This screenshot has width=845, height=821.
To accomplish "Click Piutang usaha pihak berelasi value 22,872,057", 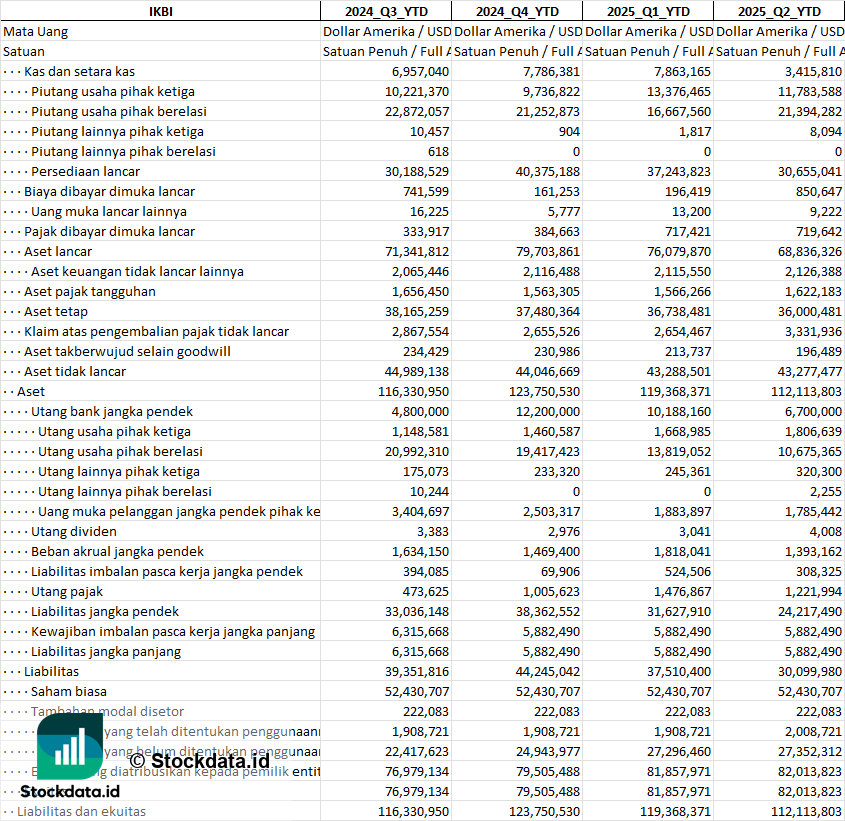I will [417, 112].
